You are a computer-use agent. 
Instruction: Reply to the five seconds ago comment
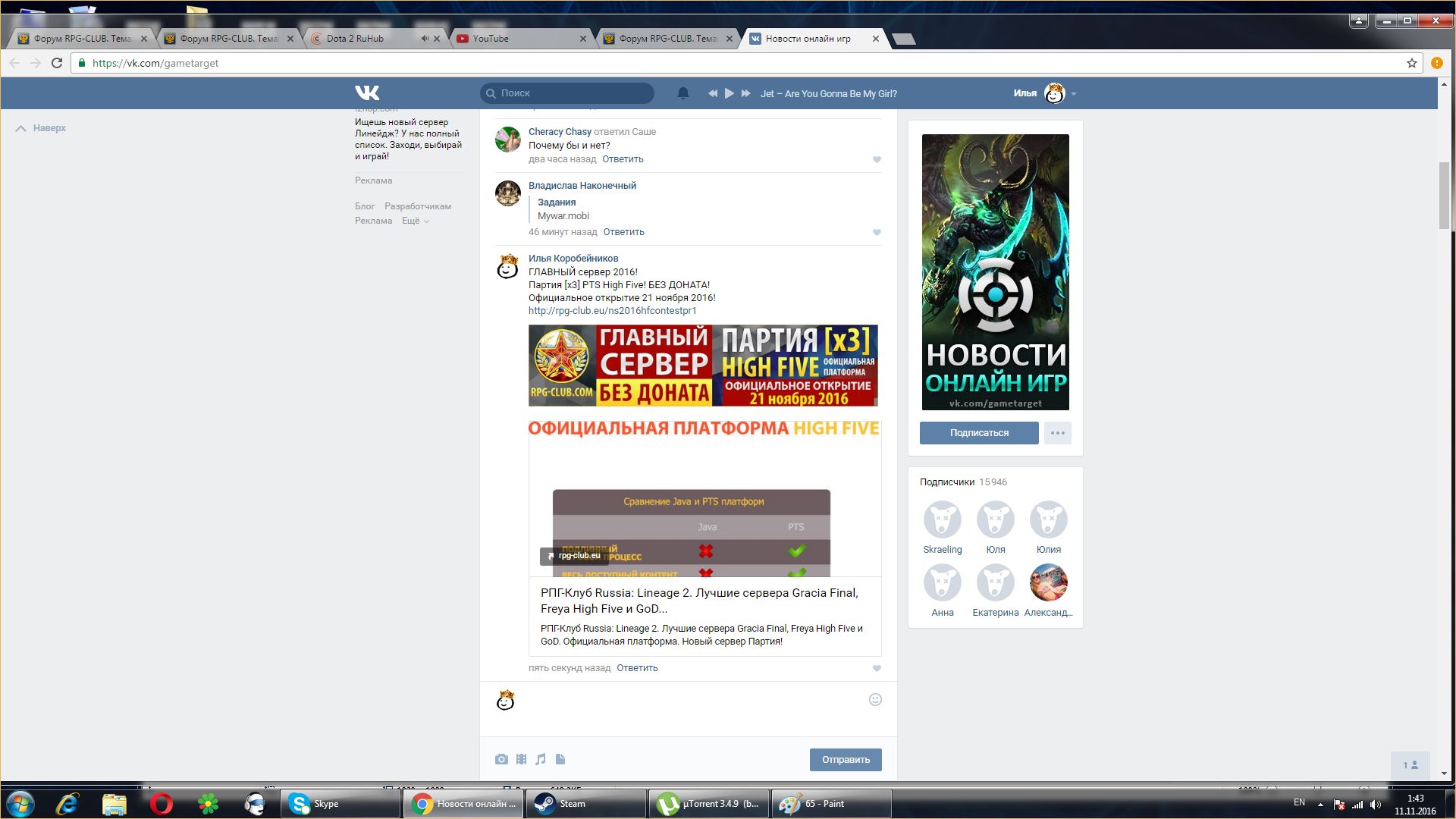pos(637,668)
